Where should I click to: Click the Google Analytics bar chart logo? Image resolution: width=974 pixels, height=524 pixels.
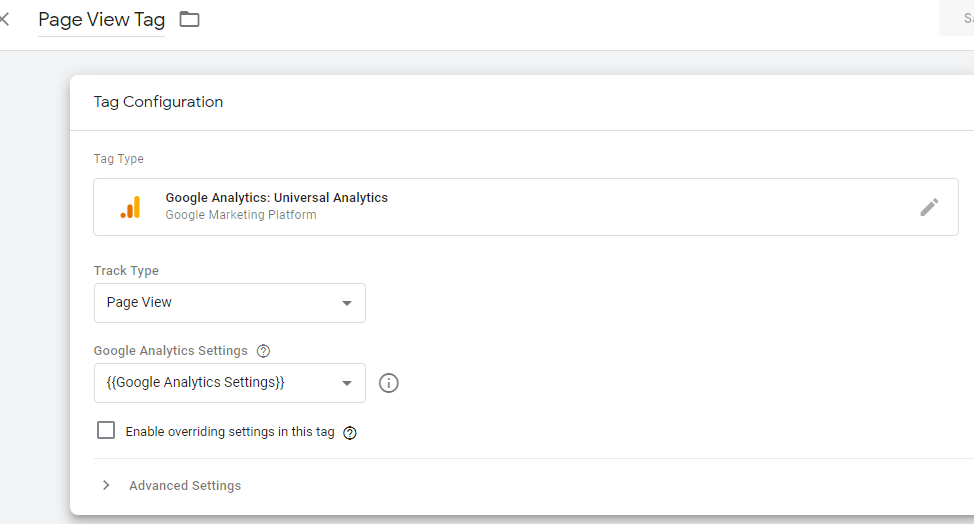[x=130, y=207]
